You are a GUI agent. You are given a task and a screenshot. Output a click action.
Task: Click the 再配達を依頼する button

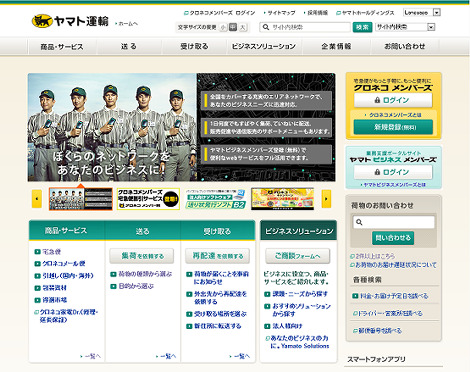[x=217, y=256]
